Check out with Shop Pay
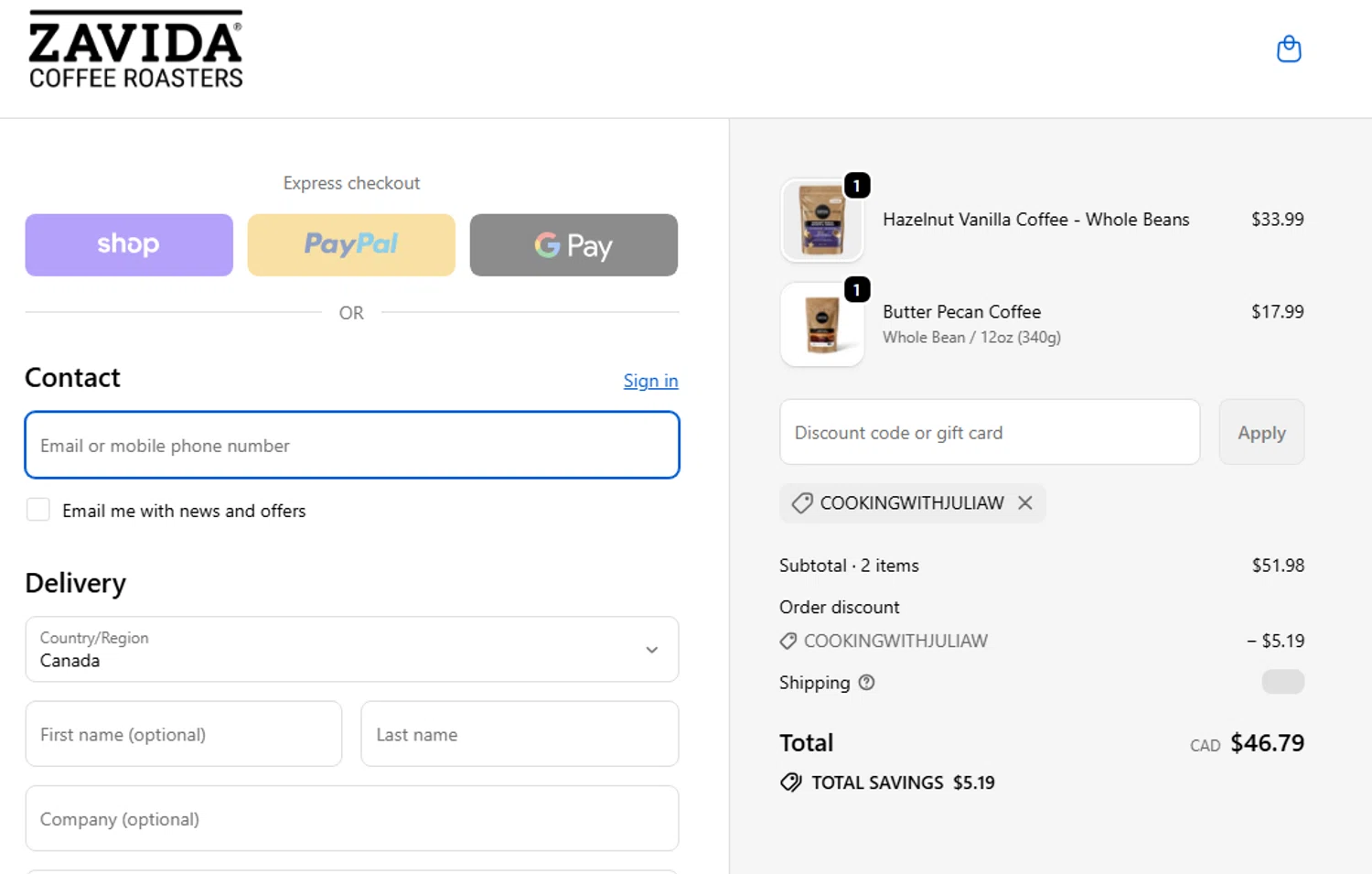Screen dimensions: 1372x874 (129, 244)
